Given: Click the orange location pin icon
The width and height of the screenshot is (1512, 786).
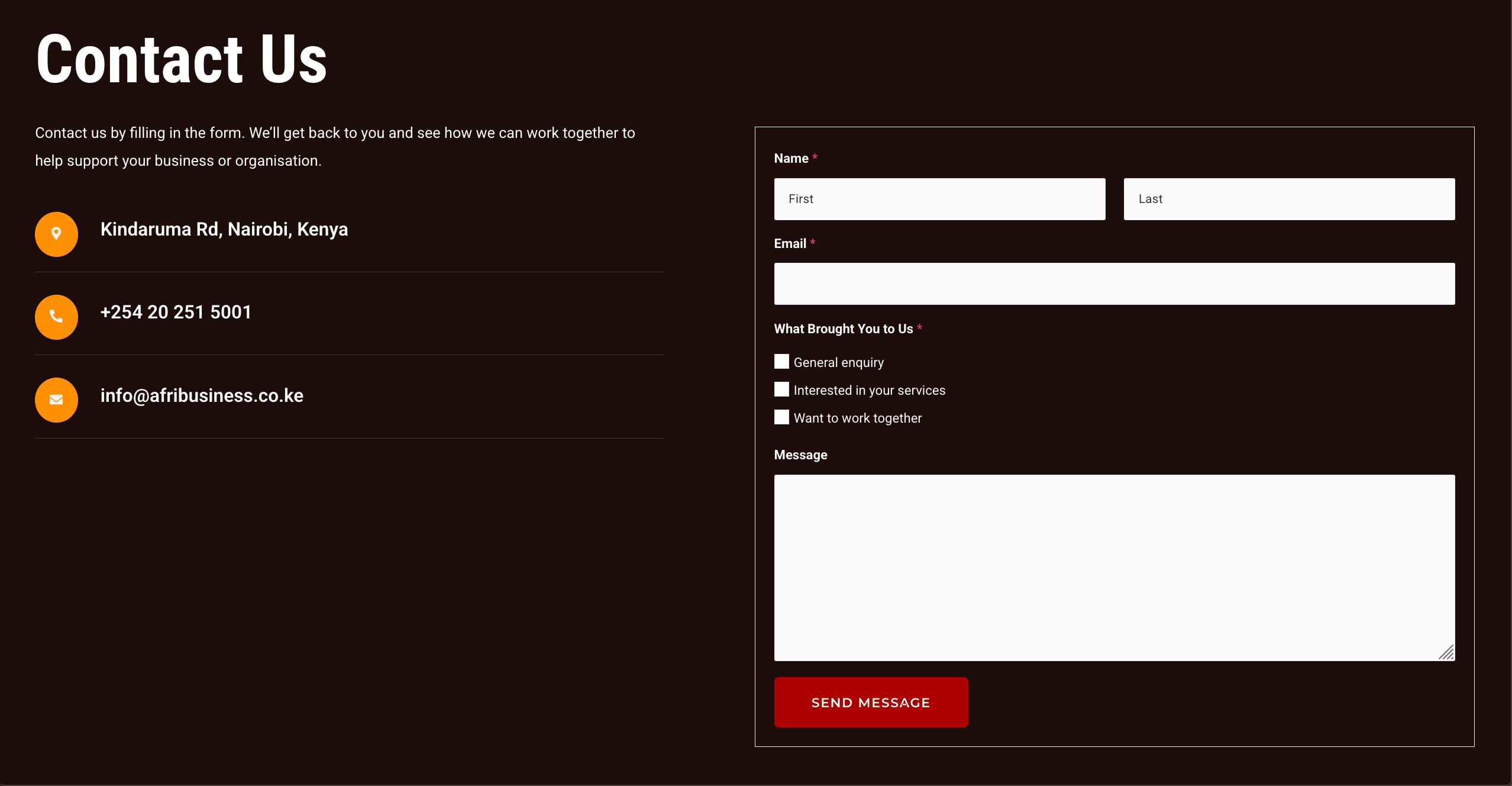Looking at the screenshot, I should coord(56,234).
